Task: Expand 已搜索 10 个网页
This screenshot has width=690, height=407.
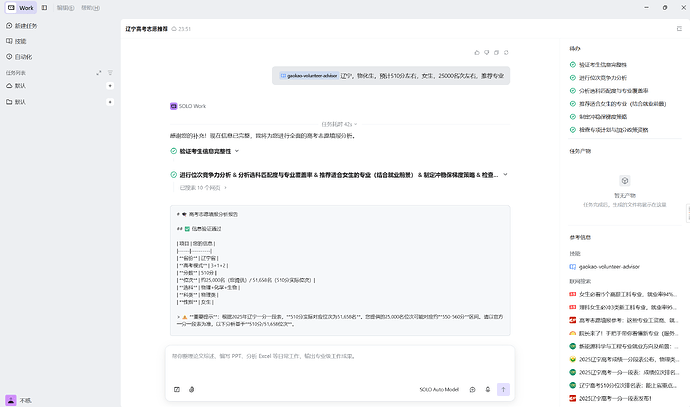Action: tap(203, 188)
